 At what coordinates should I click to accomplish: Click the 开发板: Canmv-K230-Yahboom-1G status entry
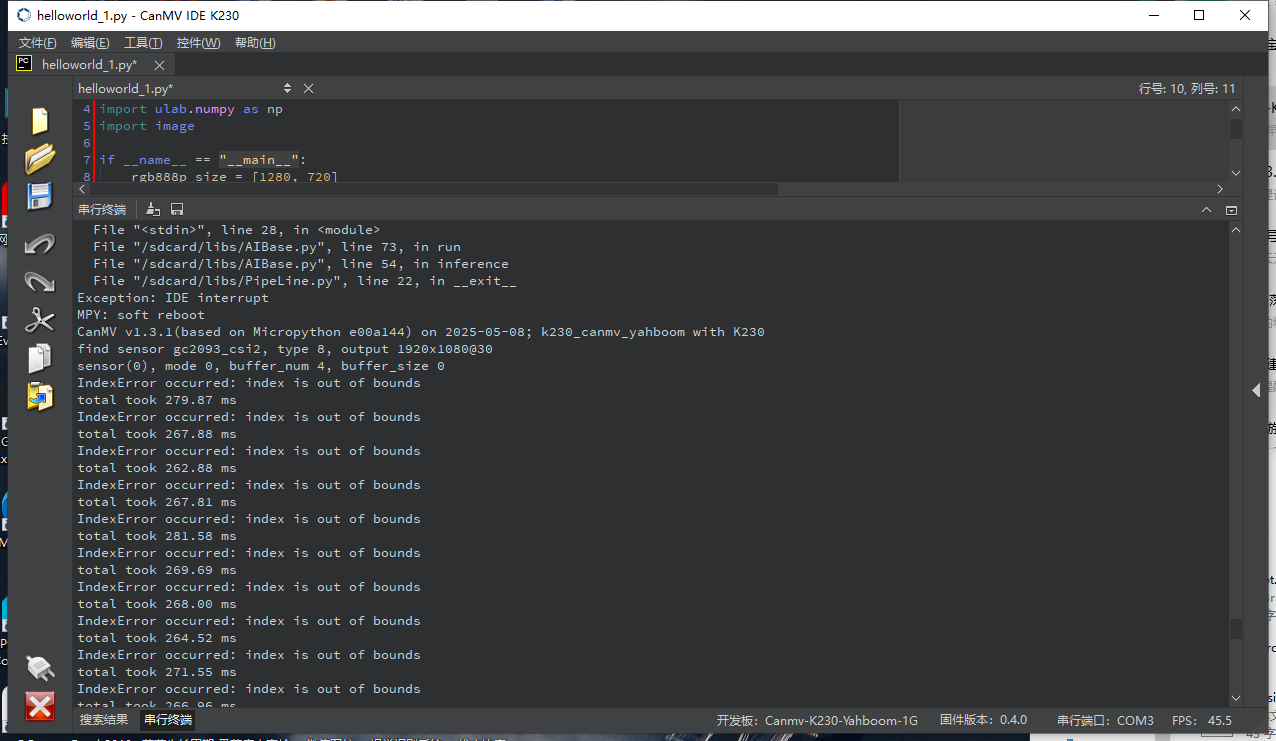tap(817, 720)
